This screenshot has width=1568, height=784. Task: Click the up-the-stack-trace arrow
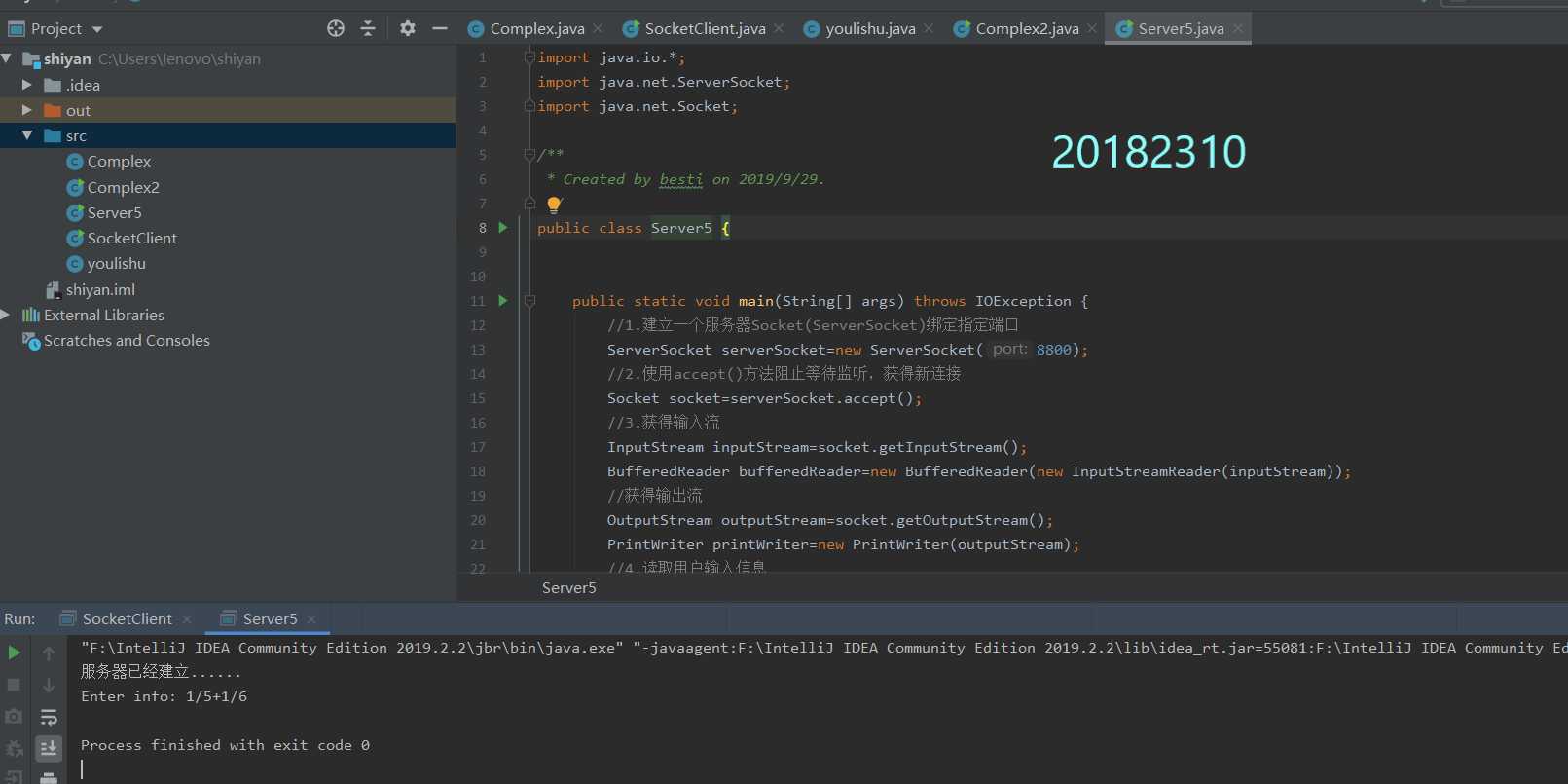(x=49, y=653)
